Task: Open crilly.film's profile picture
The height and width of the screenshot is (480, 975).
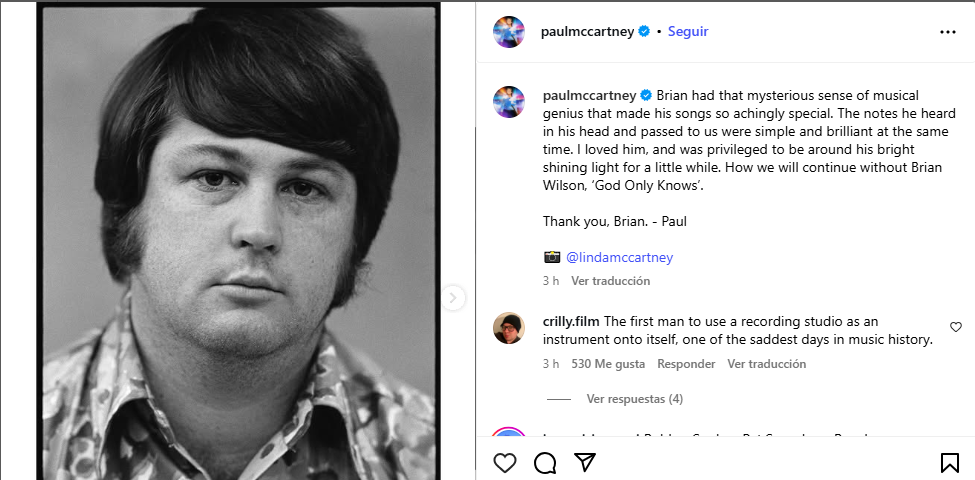Action: (509, 328)
